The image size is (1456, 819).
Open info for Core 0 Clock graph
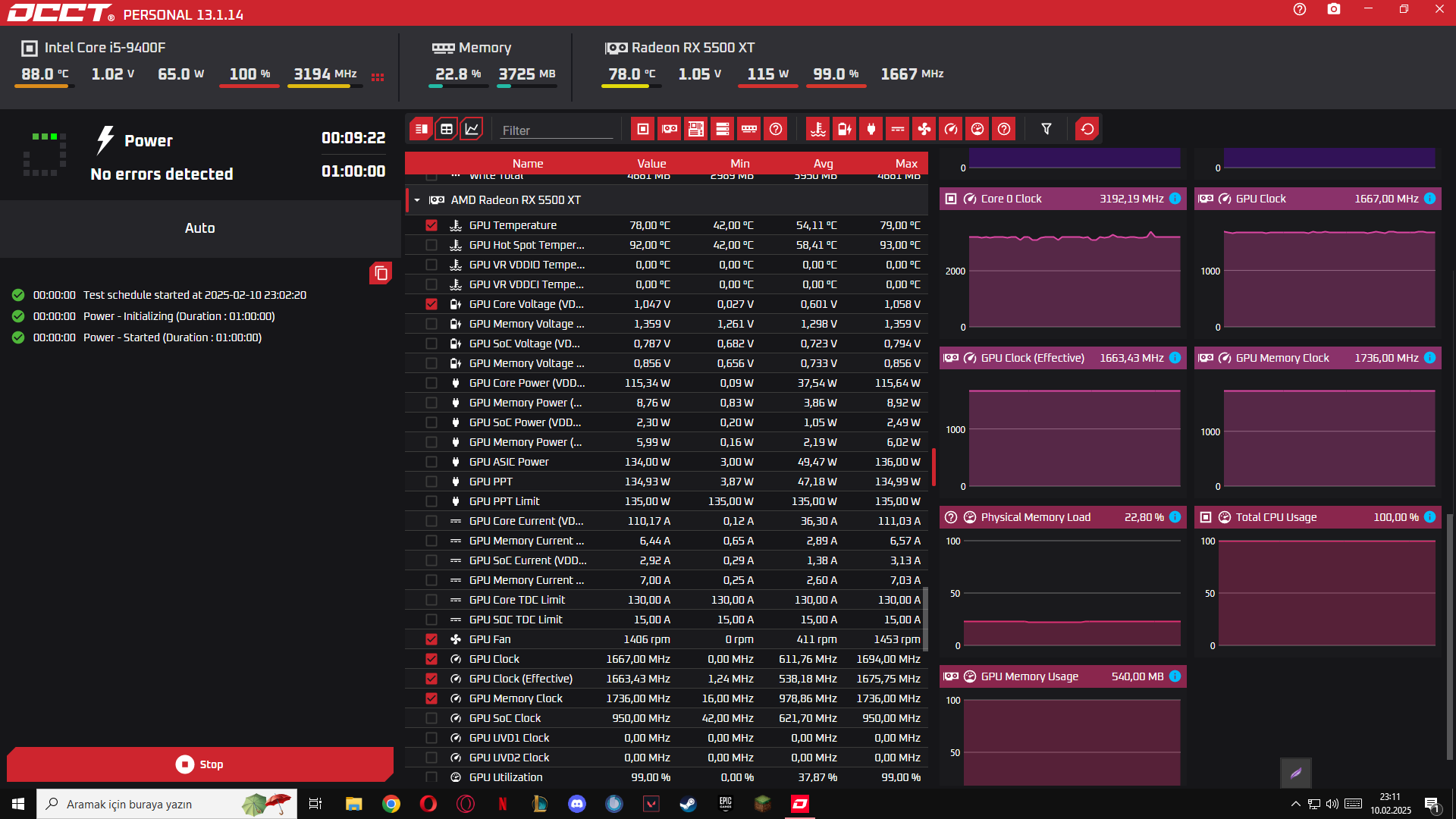(x=1175, y=199)
